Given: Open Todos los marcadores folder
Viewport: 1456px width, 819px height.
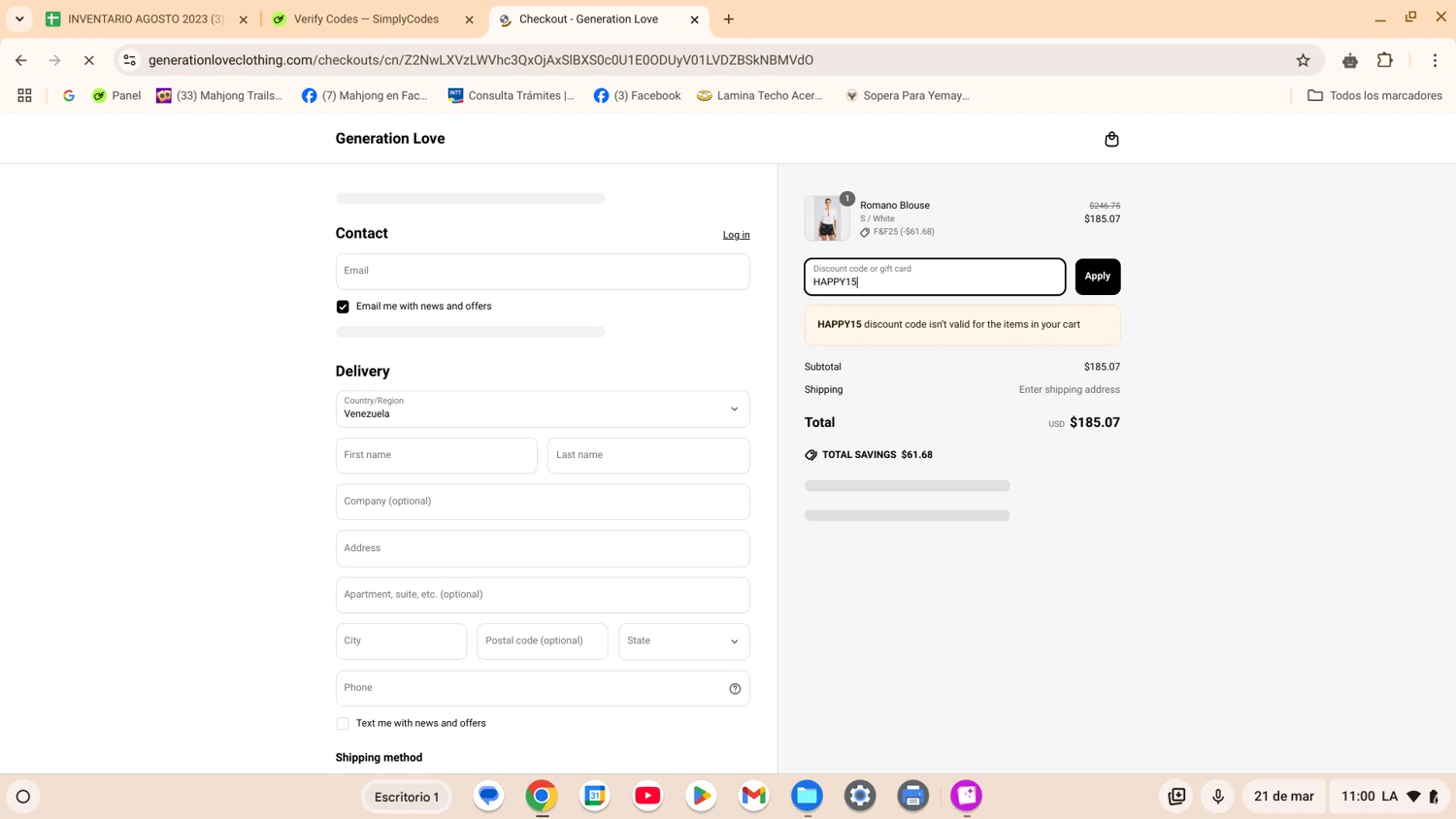Looking at the screenshot, I should pyautogui.click(x=1374, y=95).
